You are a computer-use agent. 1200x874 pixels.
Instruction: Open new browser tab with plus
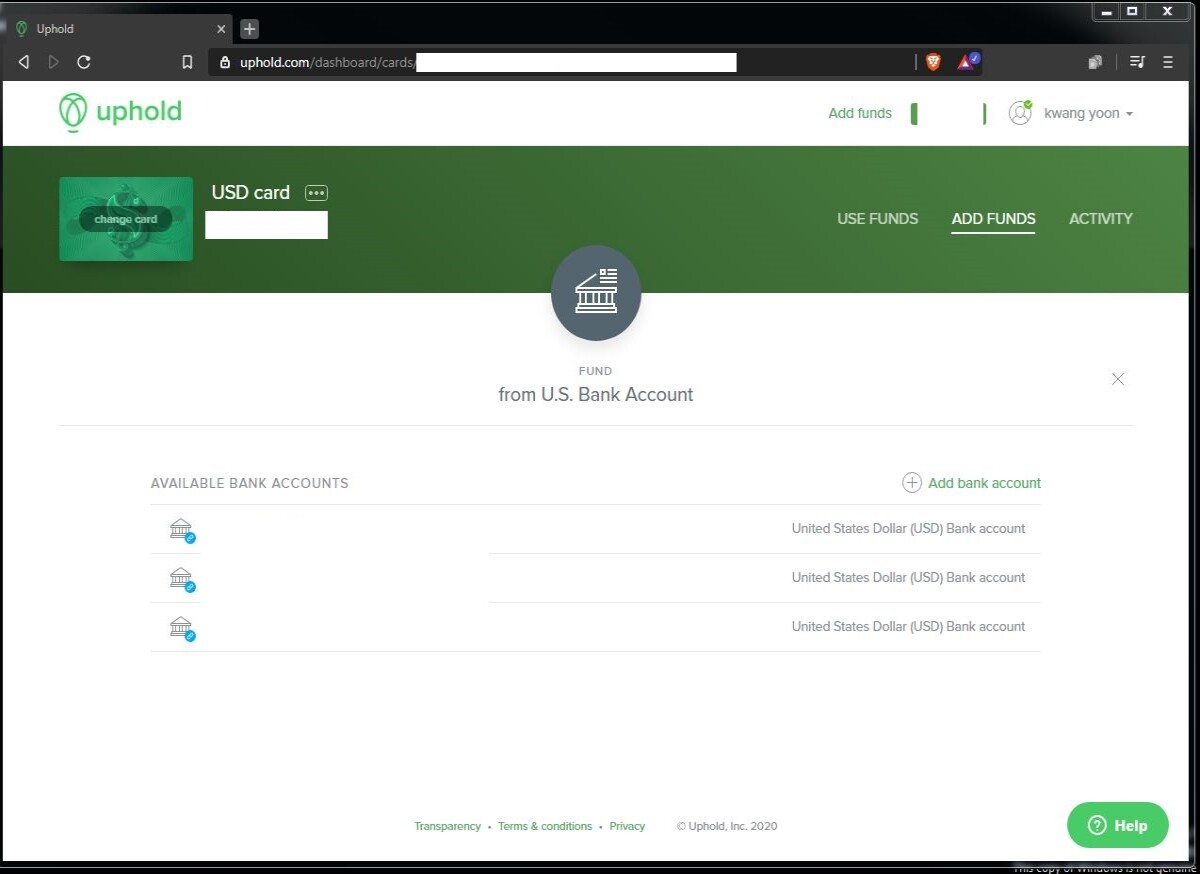click(250, 29)
